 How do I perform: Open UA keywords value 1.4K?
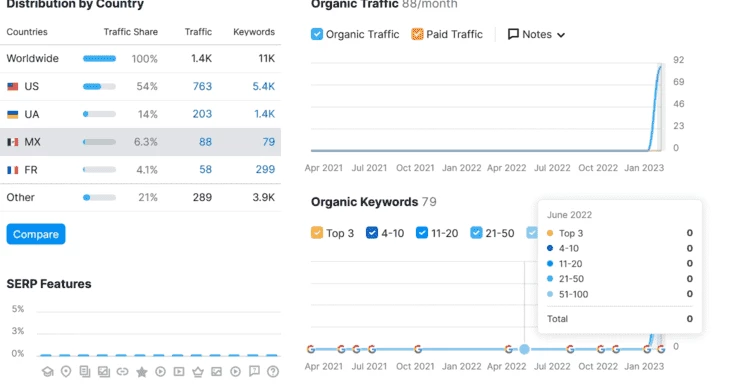(264, 114)
